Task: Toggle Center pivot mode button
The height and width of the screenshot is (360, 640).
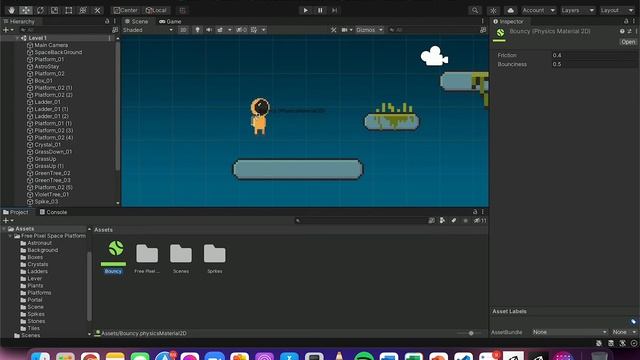Action: (x=126, y=10)
